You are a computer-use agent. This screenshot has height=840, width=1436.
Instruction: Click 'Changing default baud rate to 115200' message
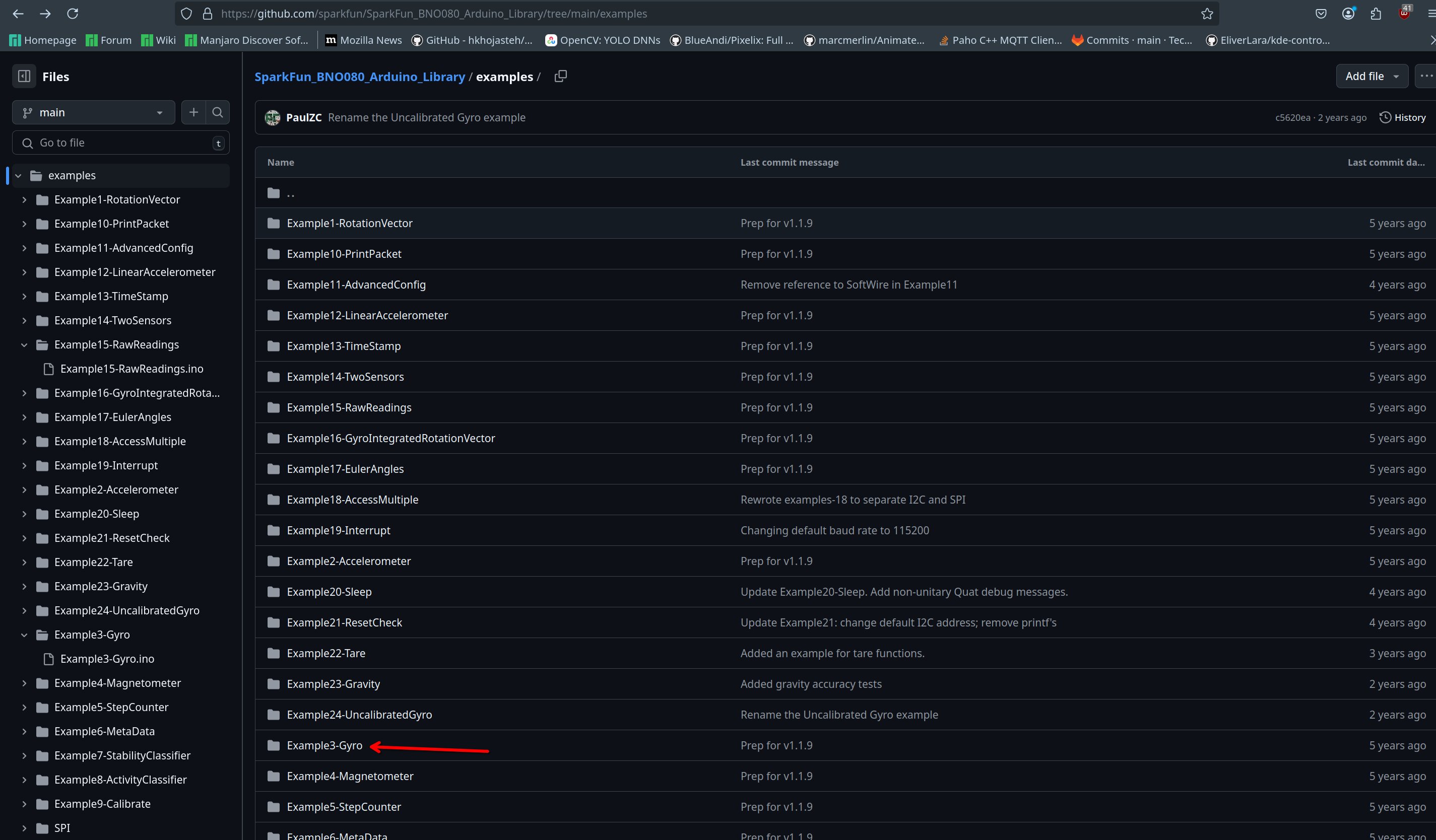(834, 530)
